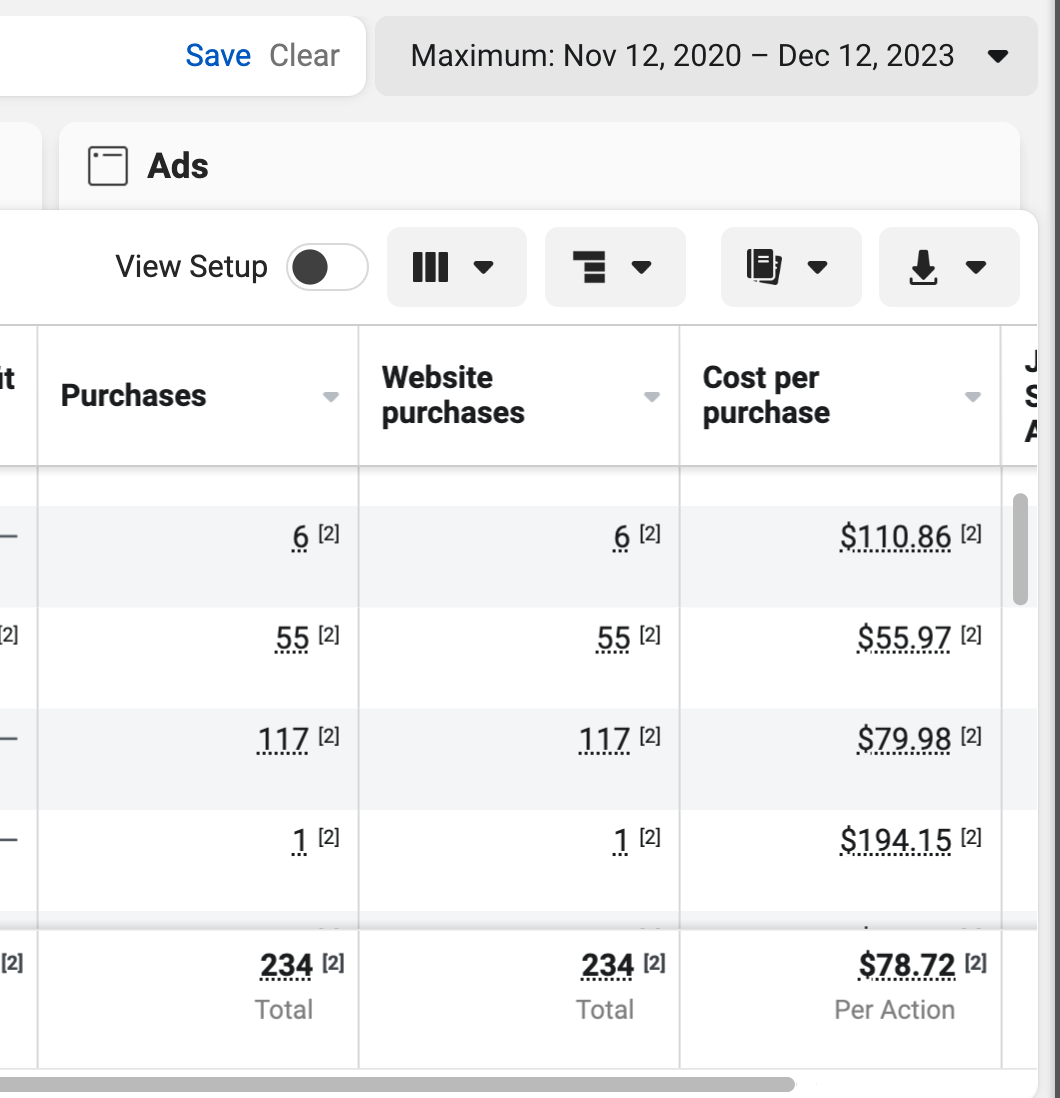Screen dimensions: 1060x1098
Task: Click the 117 purchases value
Action: [x=283, y=739]
